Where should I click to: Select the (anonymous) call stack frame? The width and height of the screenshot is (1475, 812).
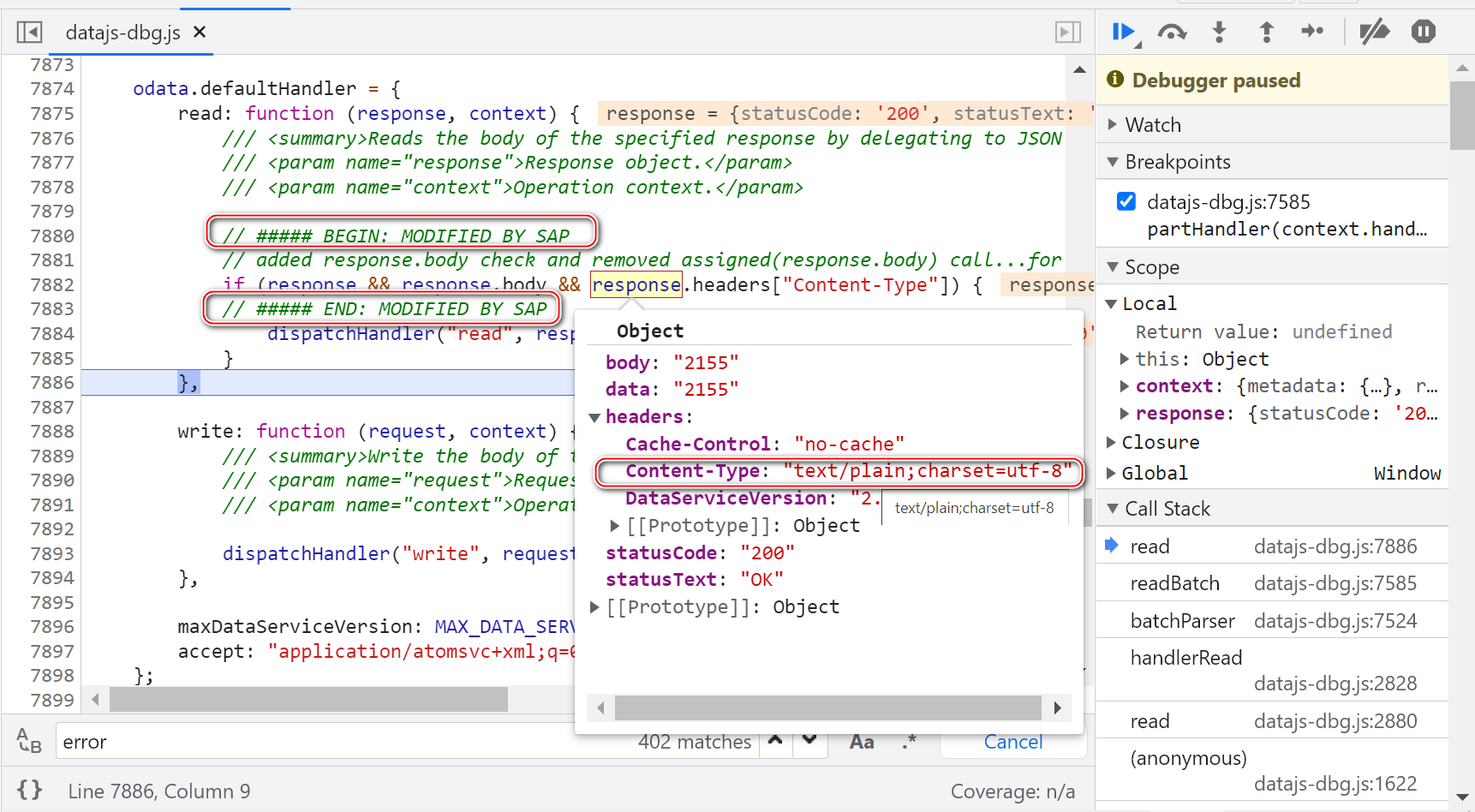coord(1272,771)
